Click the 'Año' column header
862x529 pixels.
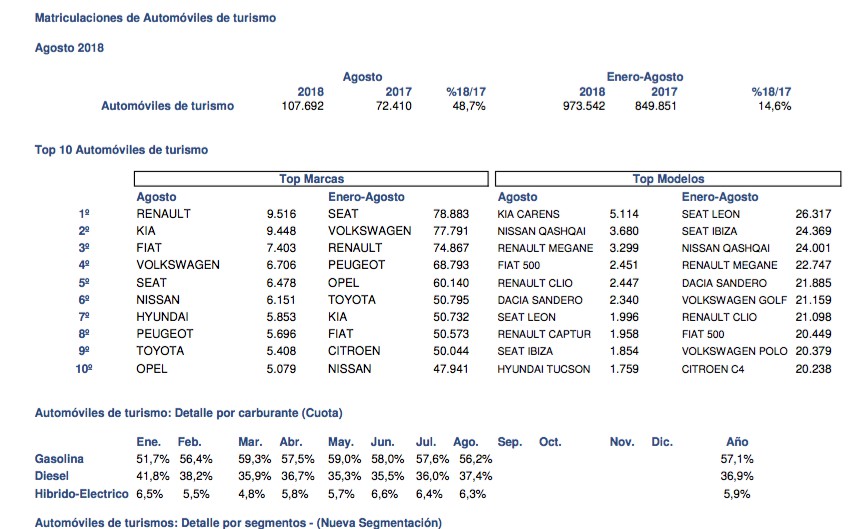(736, 441)
